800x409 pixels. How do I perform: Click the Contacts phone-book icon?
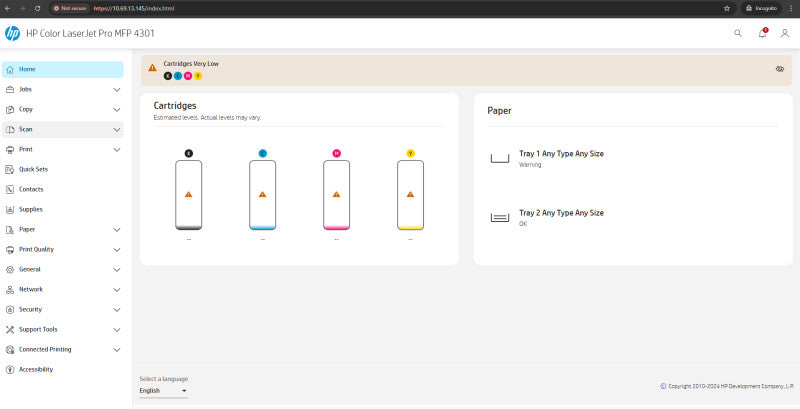(x=10, y=189)
